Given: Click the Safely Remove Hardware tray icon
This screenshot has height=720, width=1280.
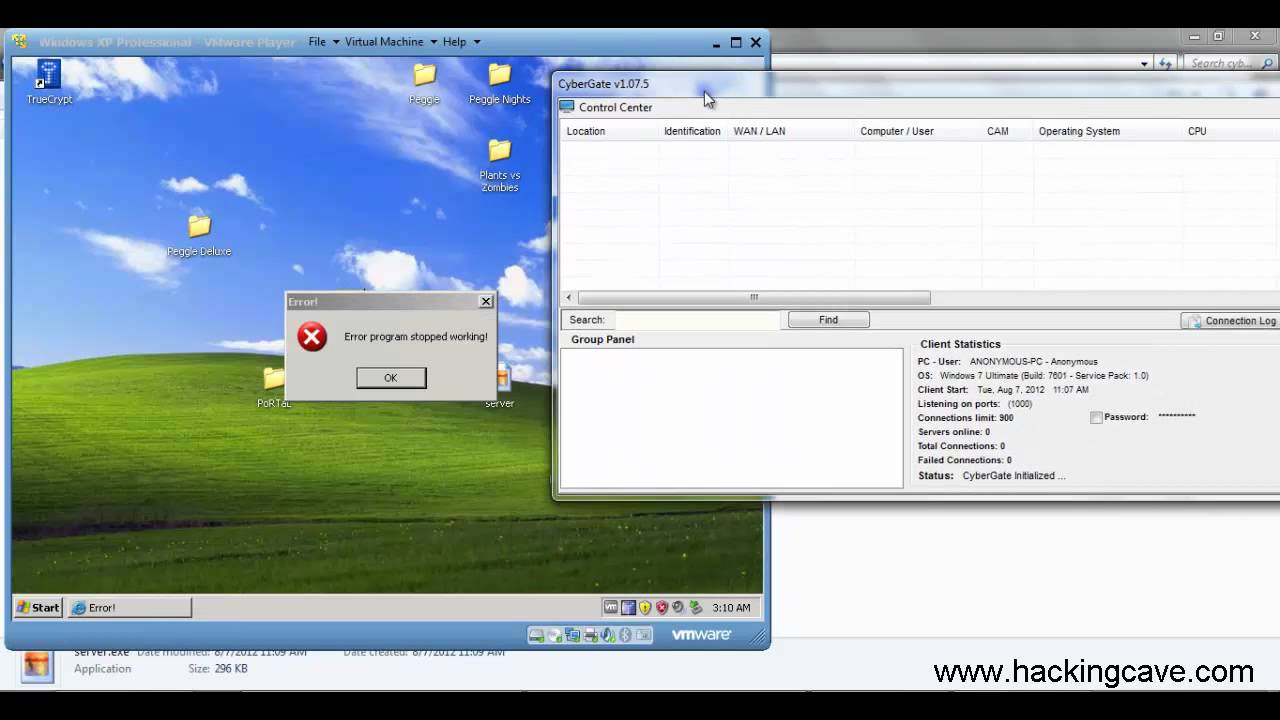Looking at the screenshot, I should pos(696,607).
